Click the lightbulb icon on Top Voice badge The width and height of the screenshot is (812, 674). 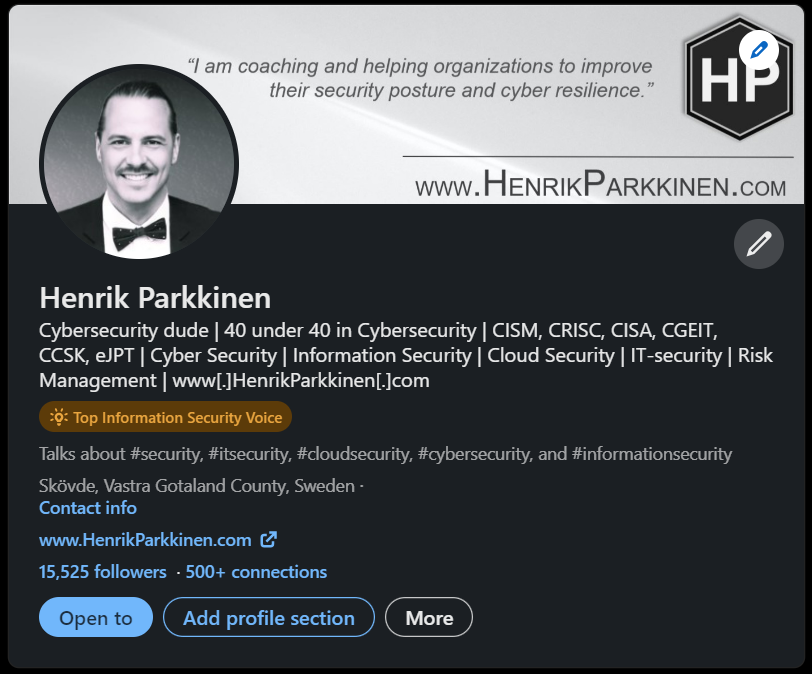click(x=58, y=416)
